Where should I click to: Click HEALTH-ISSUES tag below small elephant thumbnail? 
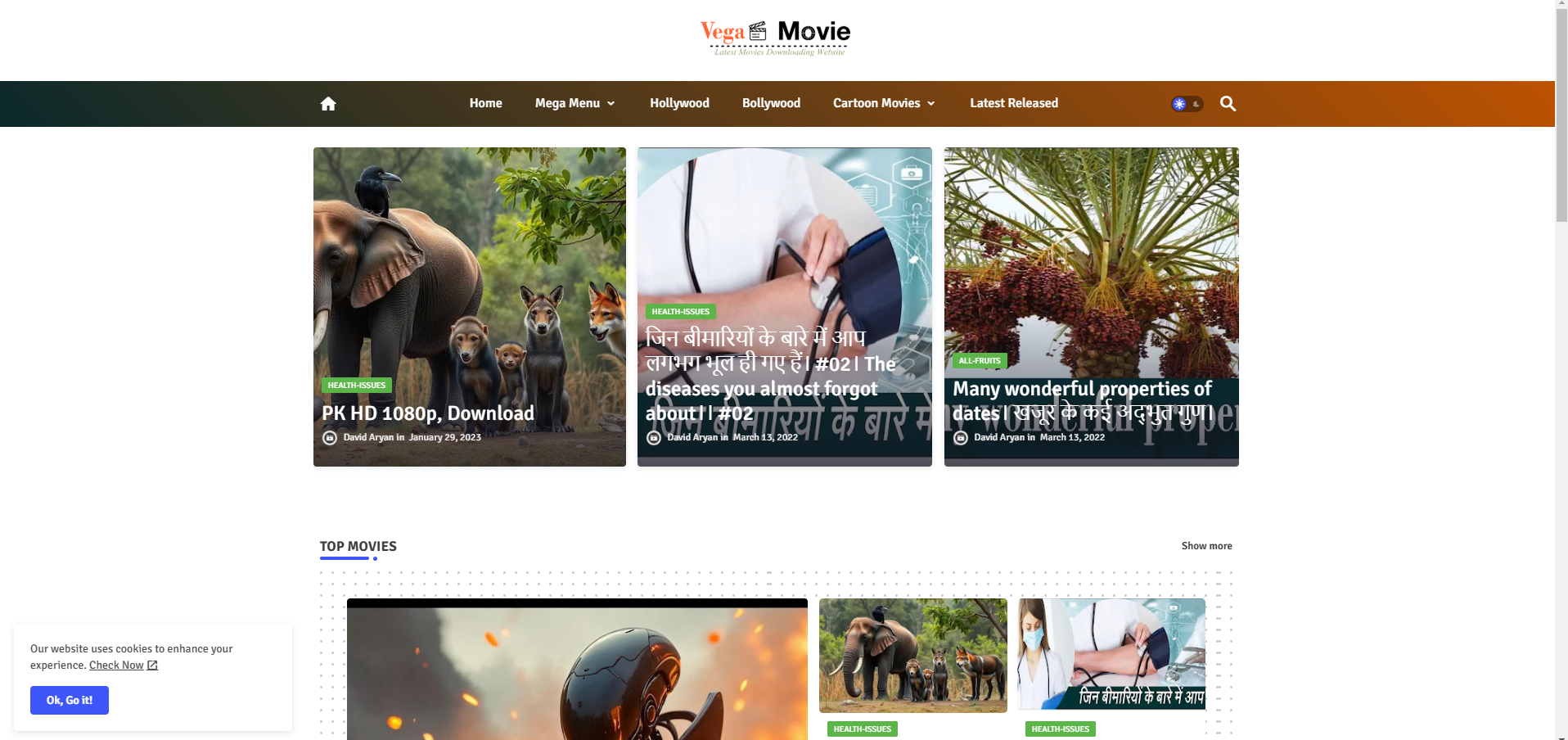click(863, 729)
